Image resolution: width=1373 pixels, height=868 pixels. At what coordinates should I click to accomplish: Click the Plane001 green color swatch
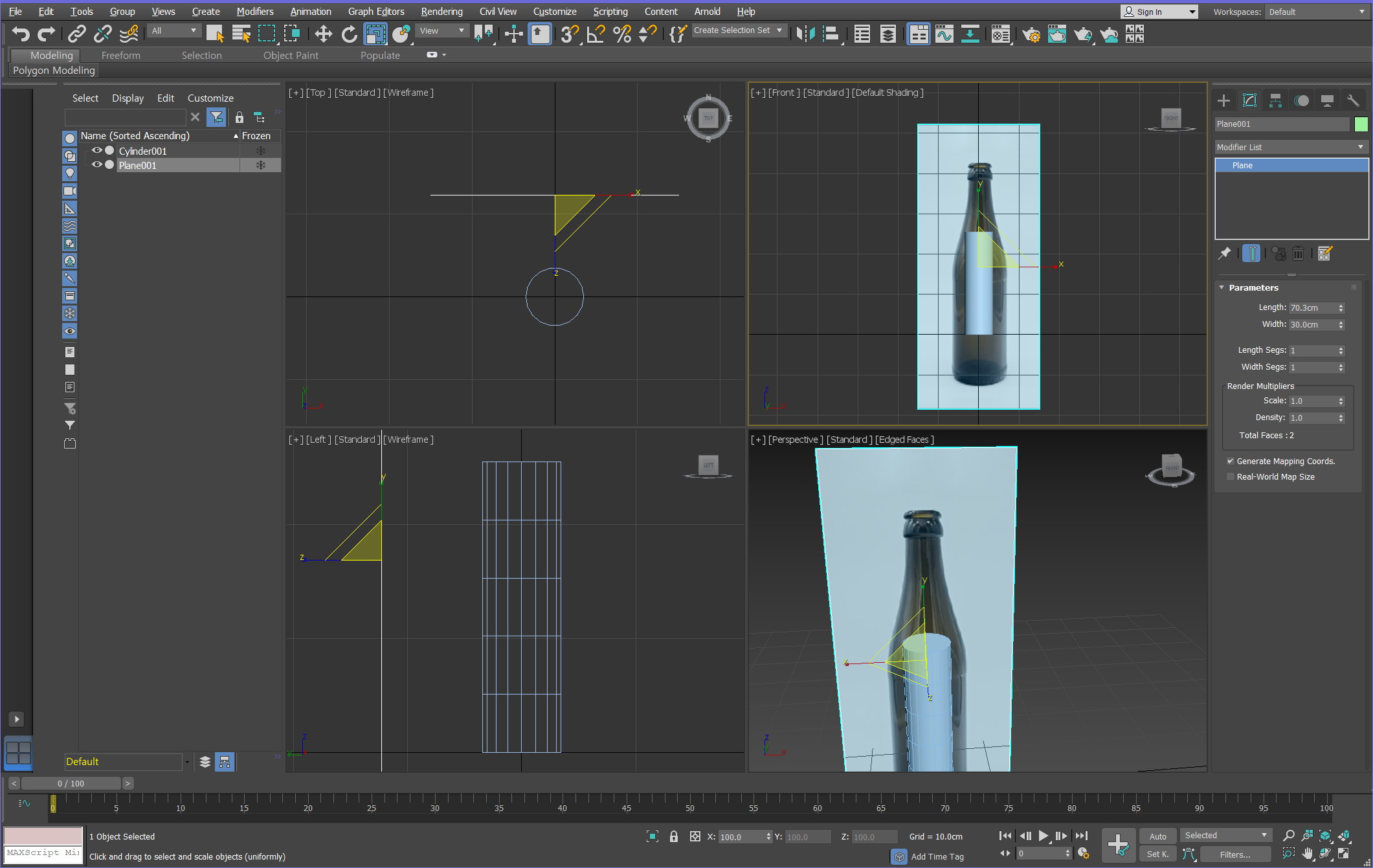[x=1361, y=124]
